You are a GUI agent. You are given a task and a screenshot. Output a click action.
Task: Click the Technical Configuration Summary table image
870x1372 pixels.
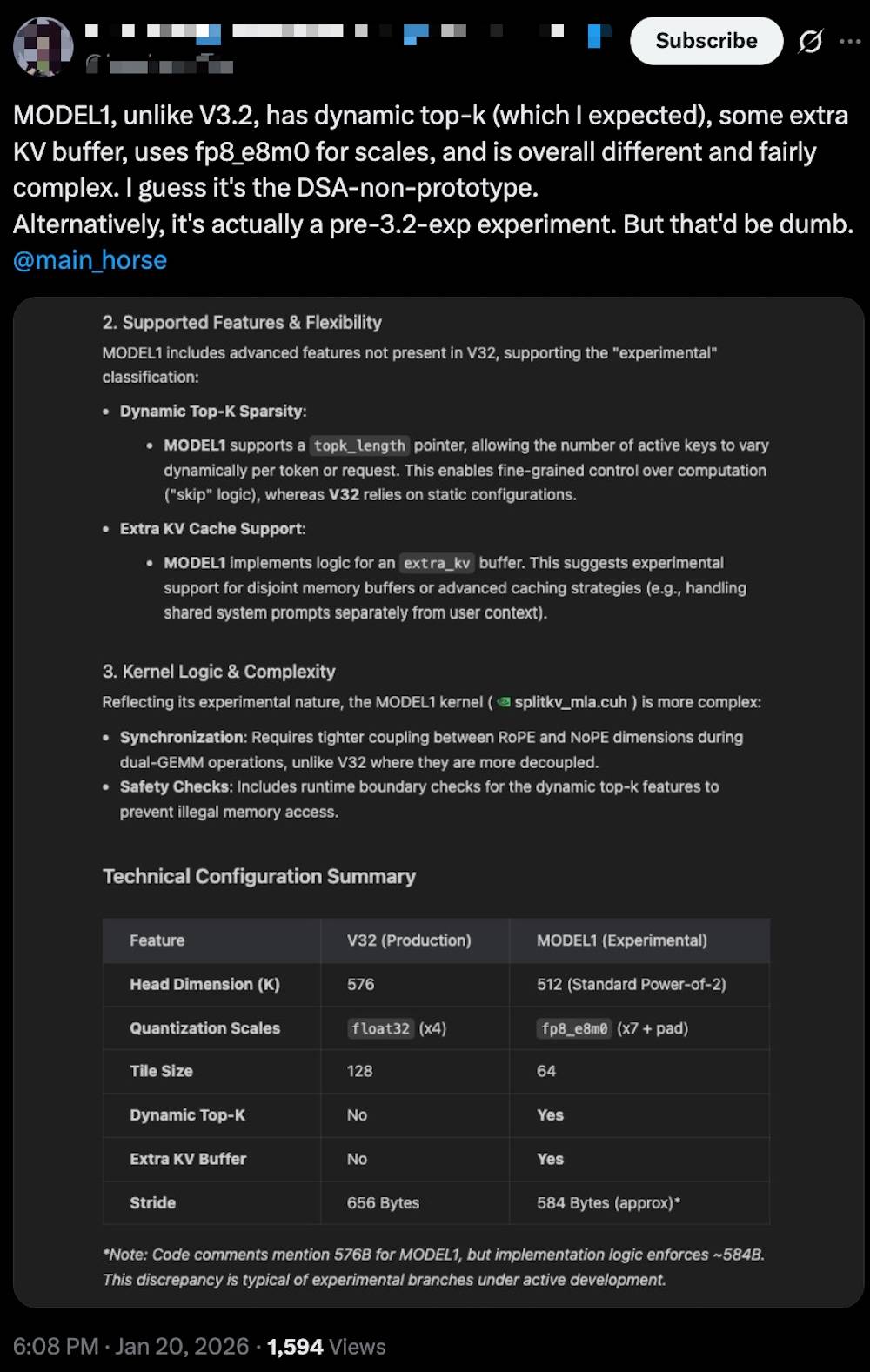(x=435, y=1070)
